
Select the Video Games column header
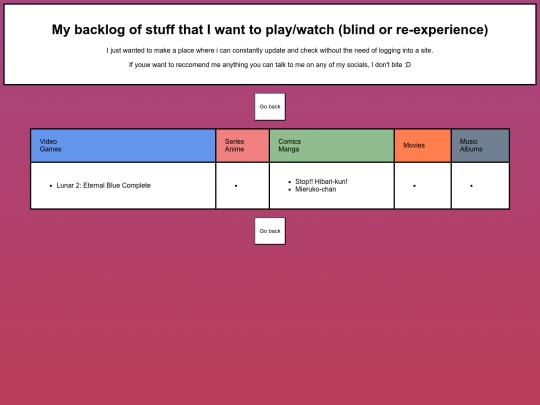point(123,145)
